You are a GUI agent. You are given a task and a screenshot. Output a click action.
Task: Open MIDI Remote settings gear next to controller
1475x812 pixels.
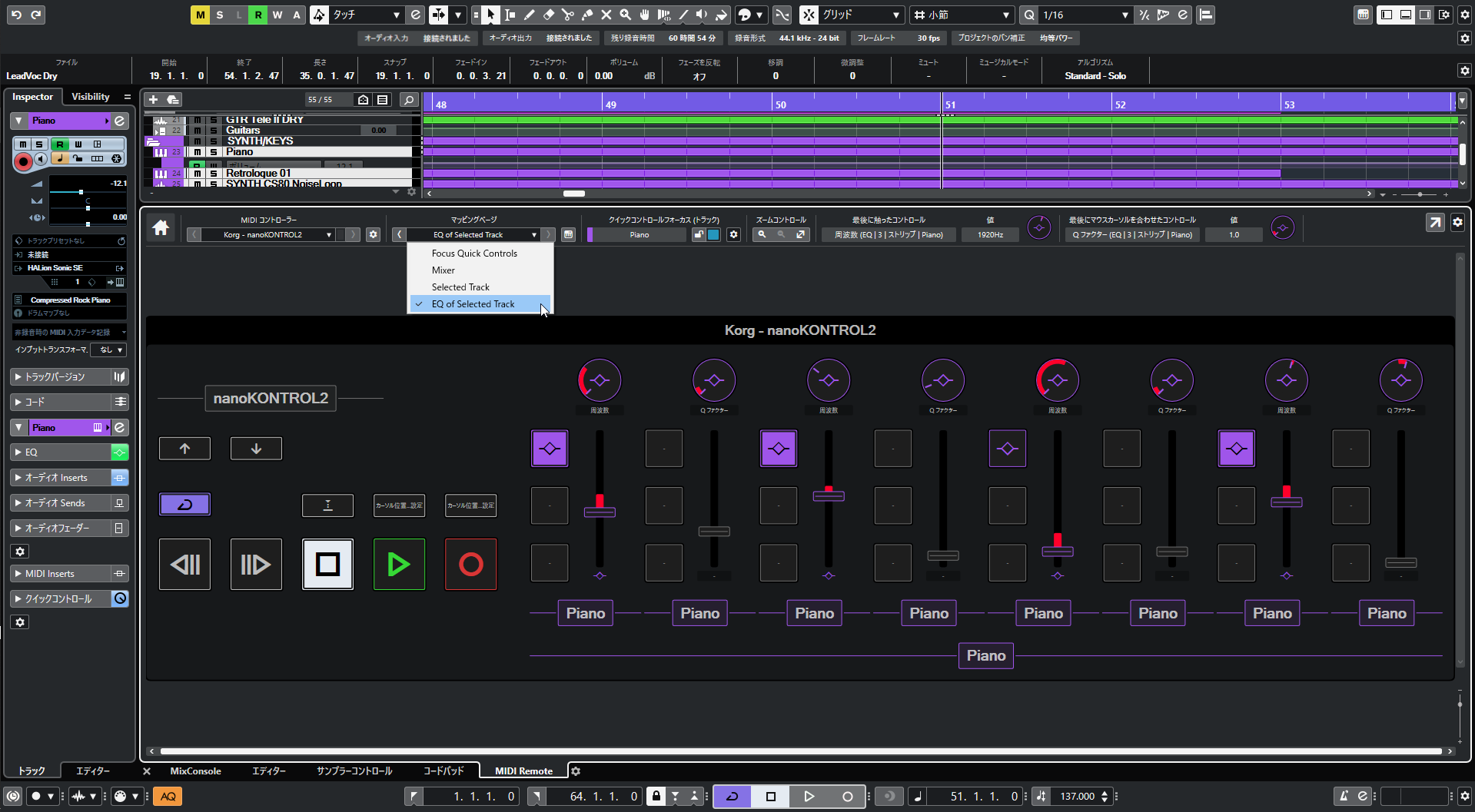coord(373,234)
